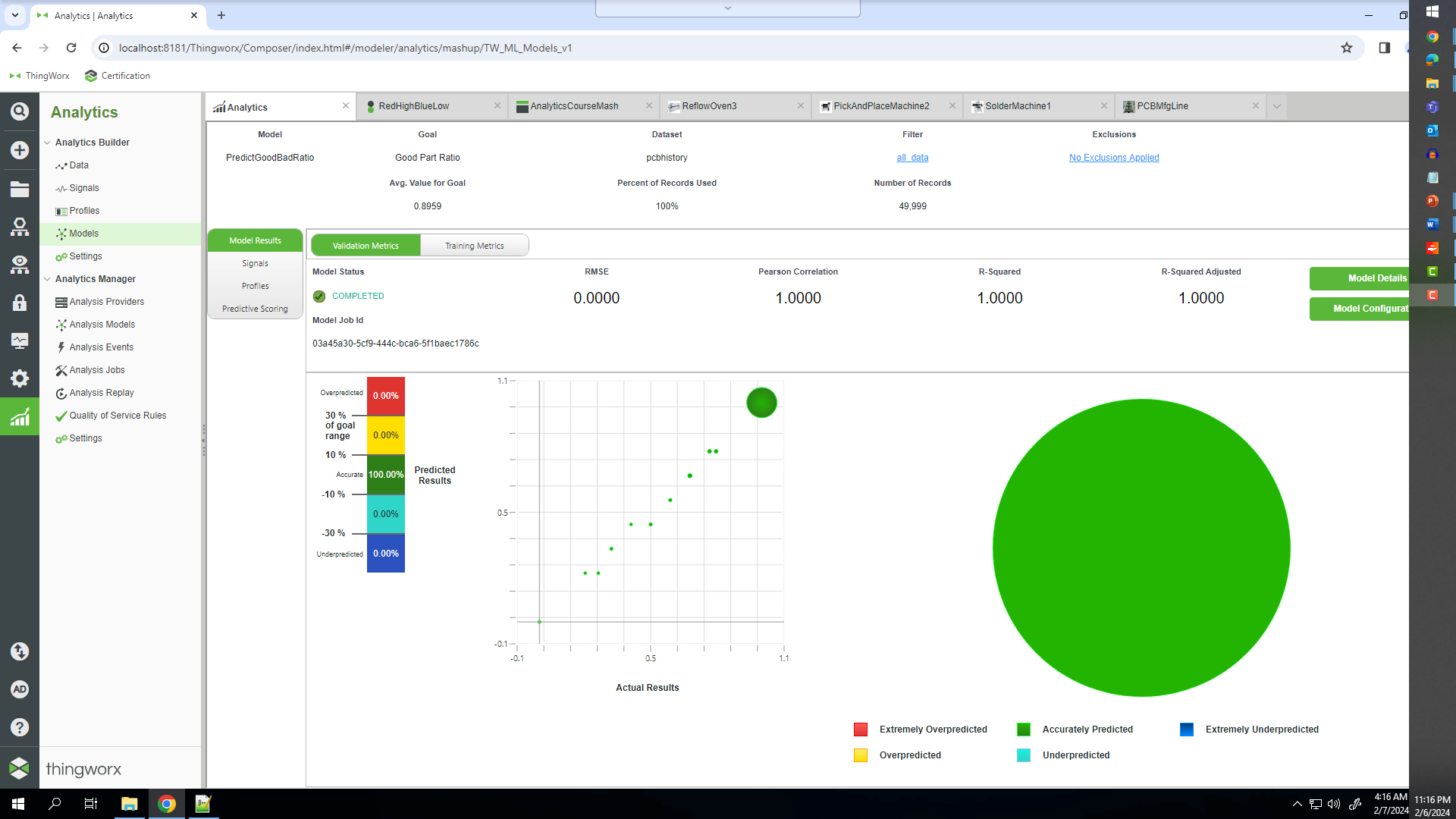
Task: Open the tab overflow chevron
Action: point(1276,106)
